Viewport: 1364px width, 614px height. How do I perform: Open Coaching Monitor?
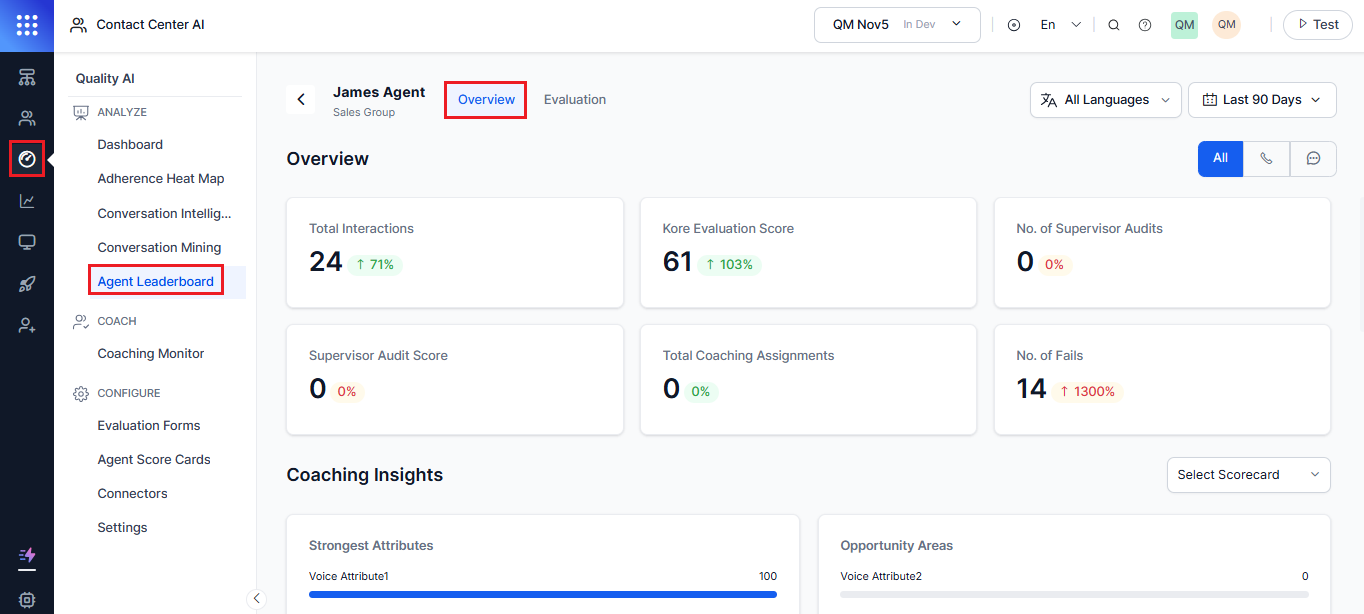pos(151,354)
